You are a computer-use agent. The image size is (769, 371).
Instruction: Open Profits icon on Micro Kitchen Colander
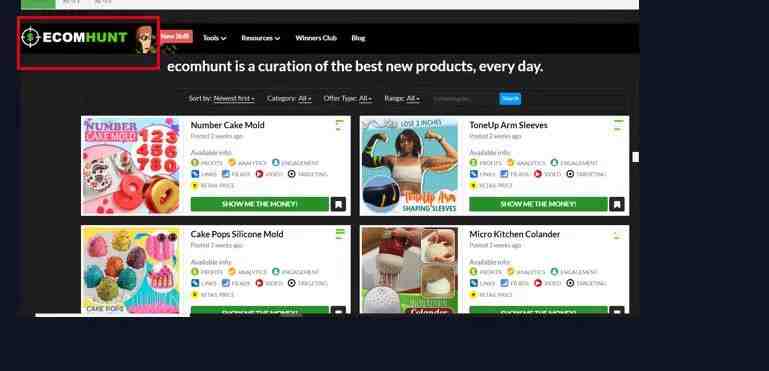point(473,271)
